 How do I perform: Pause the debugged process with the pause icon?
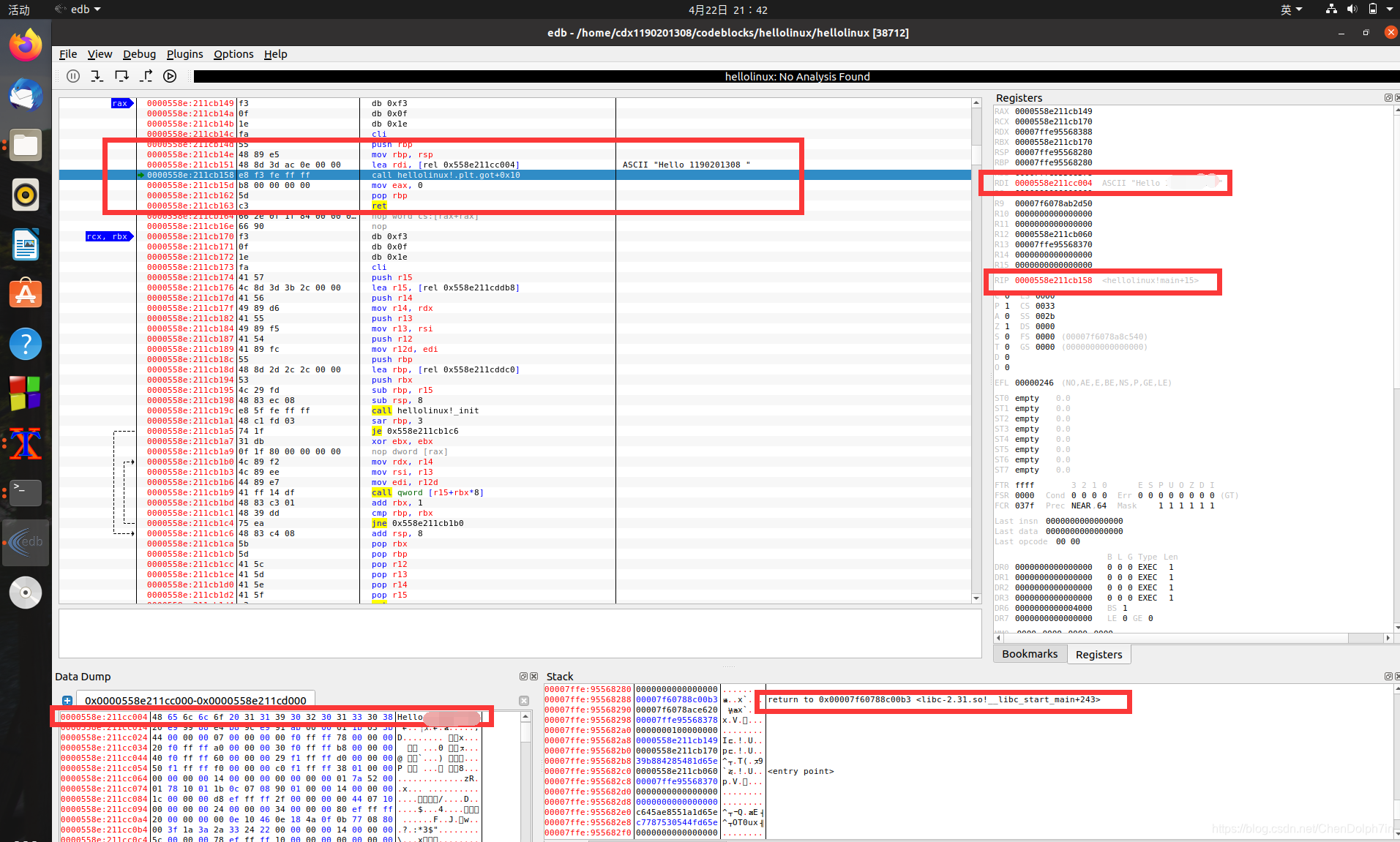[72, 76]
